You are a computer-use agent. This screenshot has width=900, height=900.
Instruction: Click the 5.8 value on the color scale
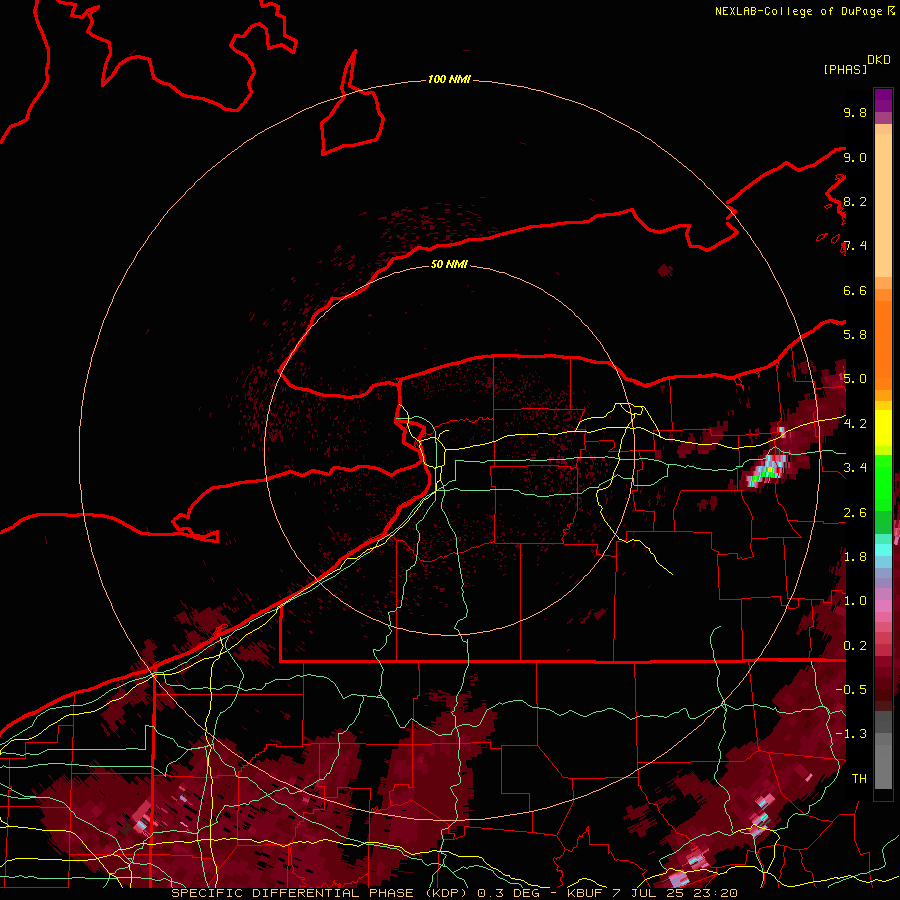855,335
